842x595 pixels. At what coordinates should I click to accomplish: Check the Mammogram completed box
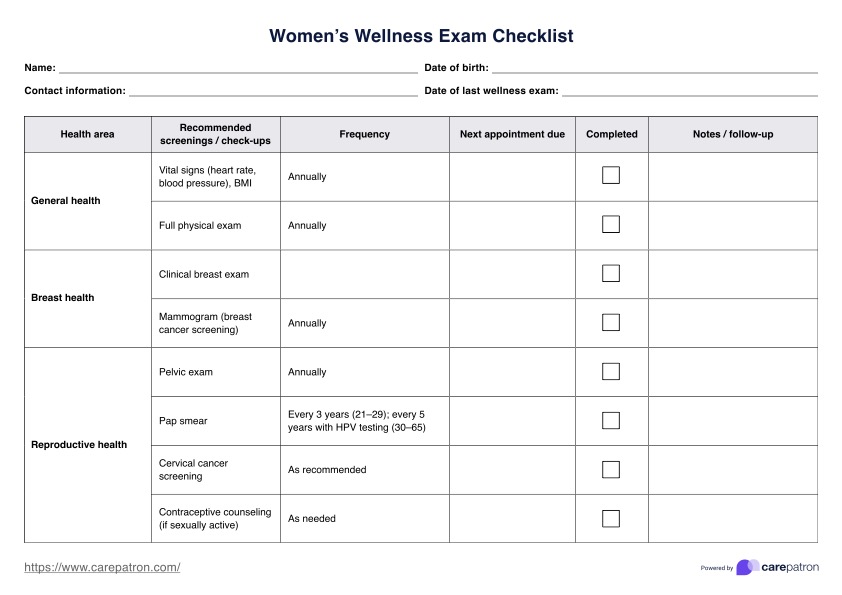click(x=611, y=323)
